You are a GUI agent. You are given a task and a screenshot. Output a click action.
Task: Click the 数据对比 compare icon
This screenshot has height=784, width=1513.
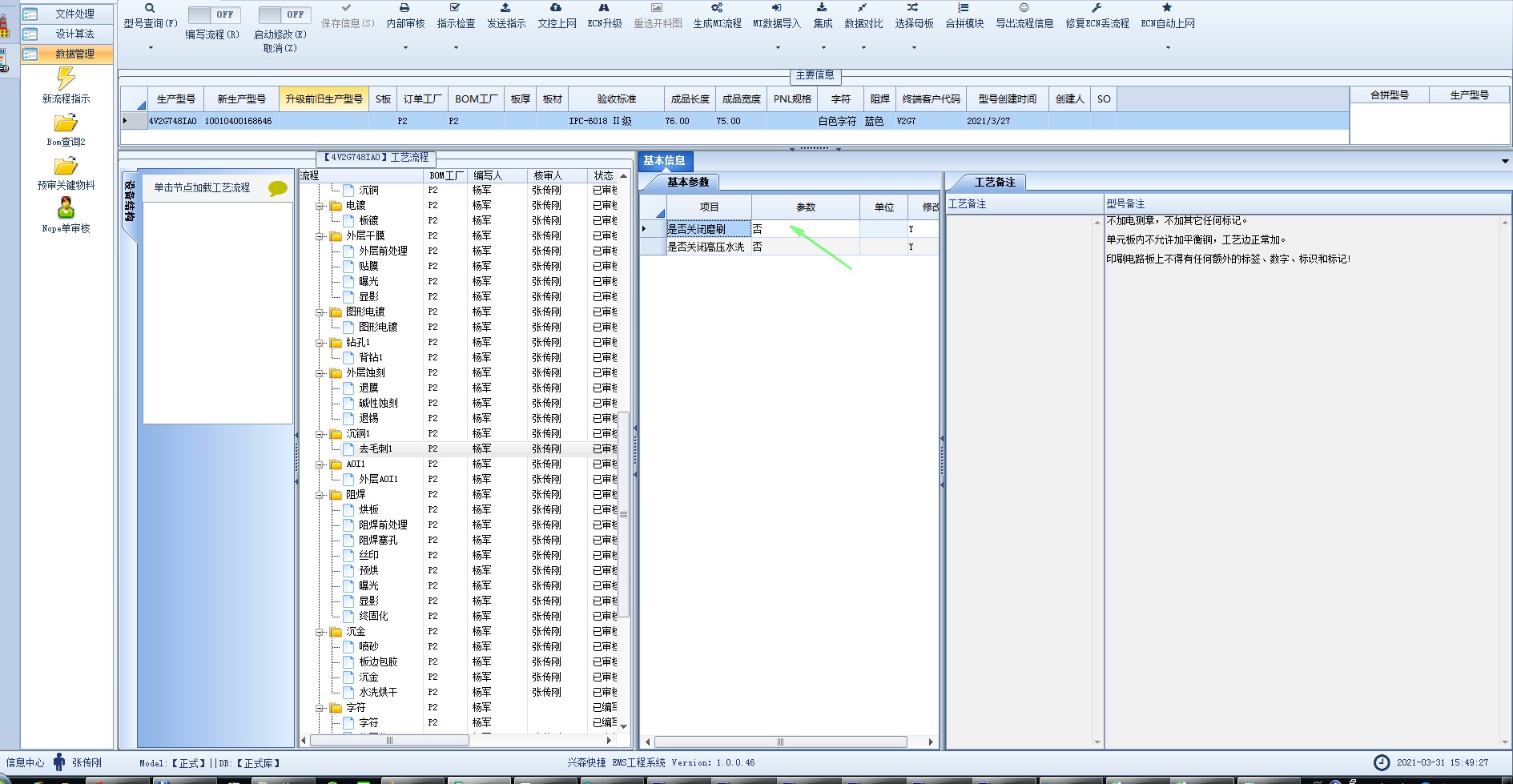point(863,8)
